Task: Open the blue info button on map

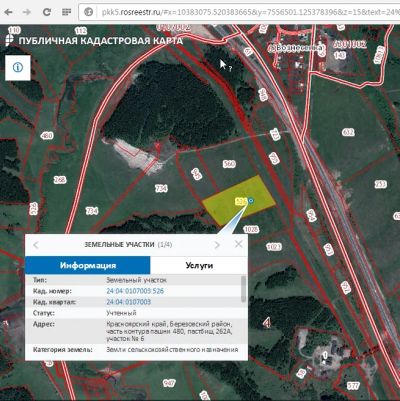Action: [x=18, y=68]
